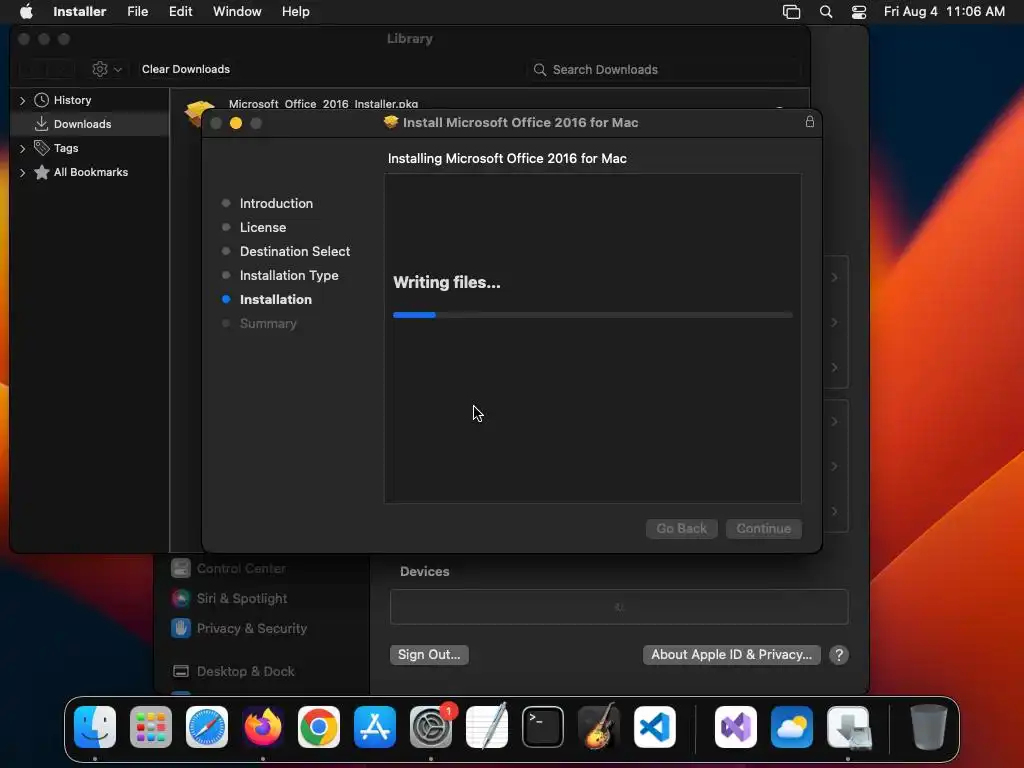1024x768 pixels.
Task: Click the License installer step
Action: [x=263, y=227]
